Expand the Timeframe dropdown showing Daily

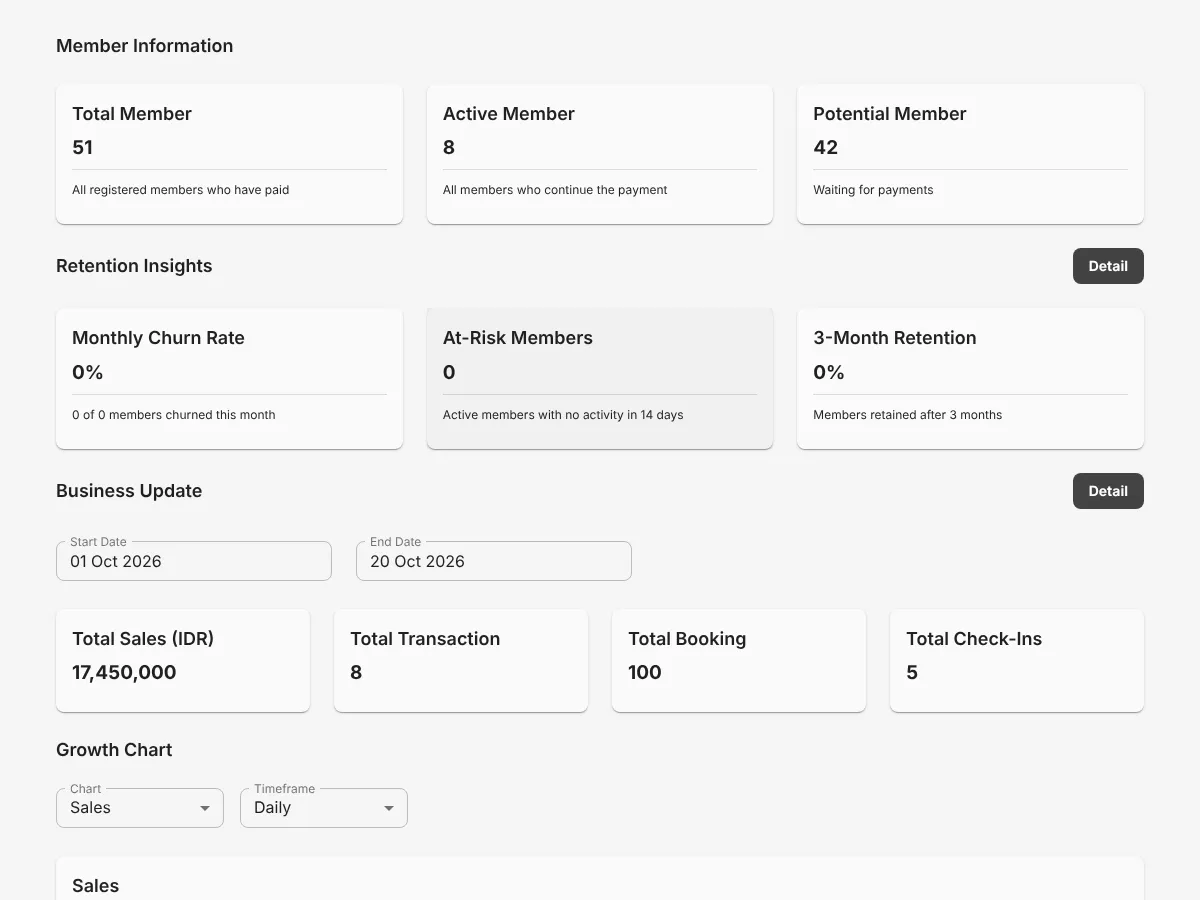324,808
